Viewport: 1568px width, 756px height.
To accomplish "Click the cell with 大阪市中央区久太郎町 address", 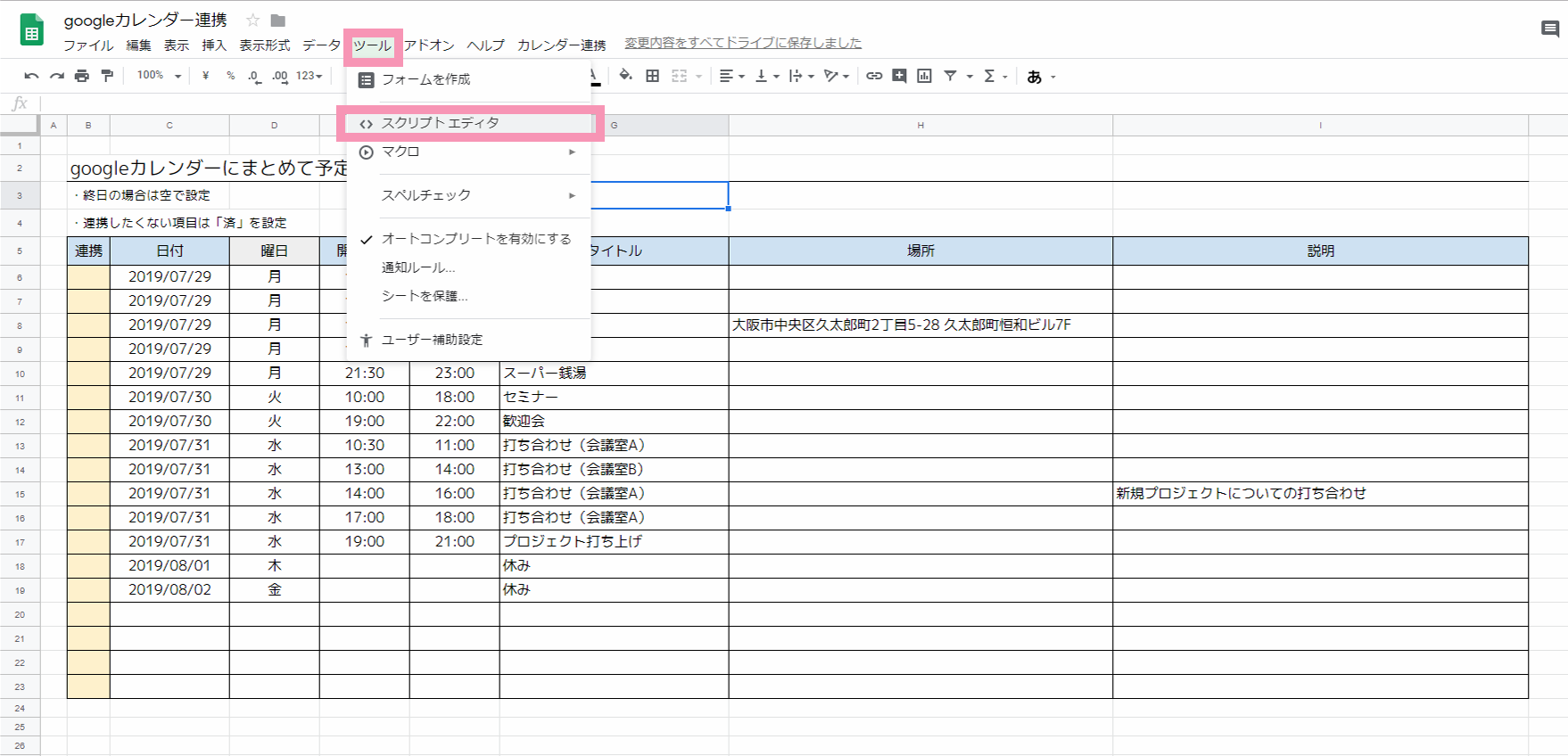I will [x=920, y=325].
